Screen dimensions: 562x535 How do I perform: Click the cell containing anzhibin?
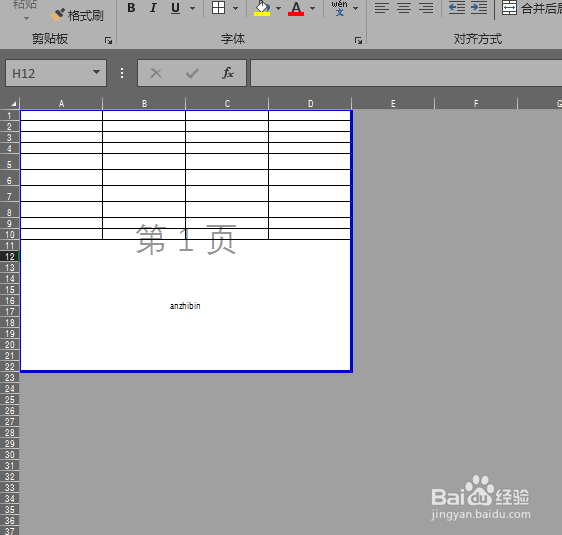click(185, 306)
